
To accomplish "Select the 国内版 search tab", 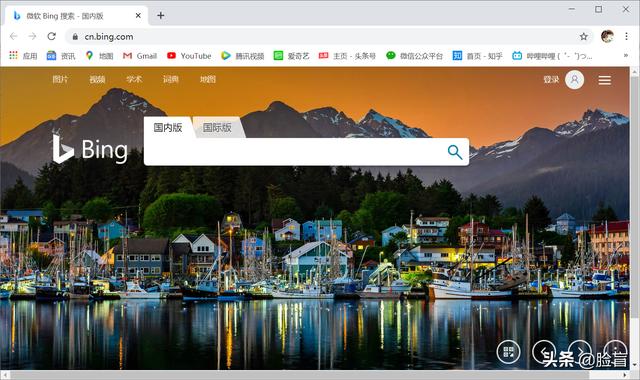I will [168, 127].
